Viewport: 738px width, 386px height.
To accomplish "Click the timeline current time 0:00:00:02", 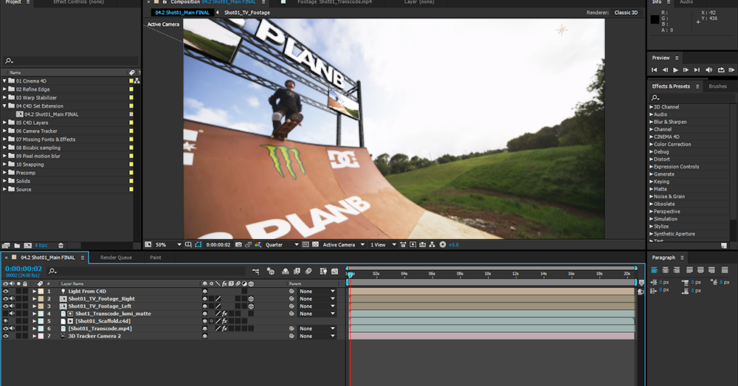I will click(24, 269).
